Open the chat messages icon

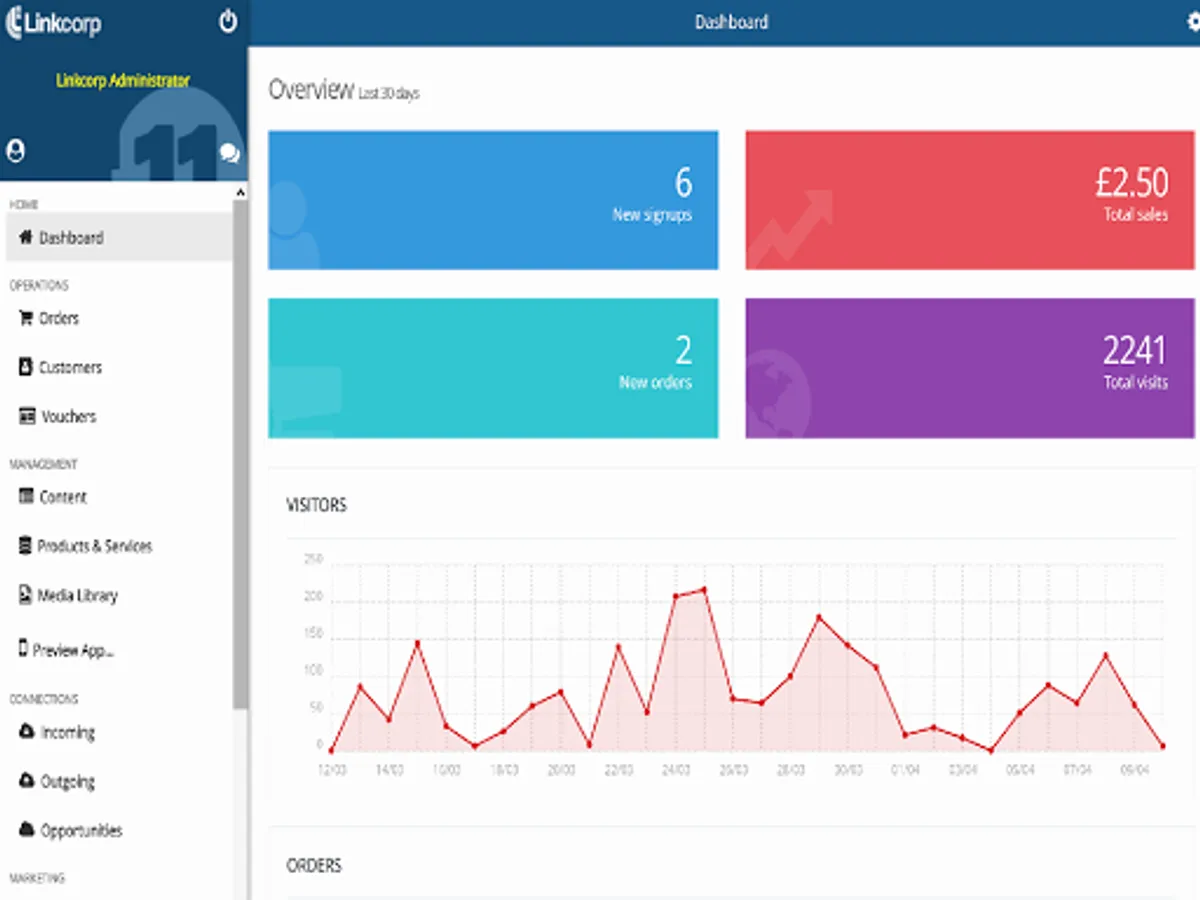click(x=230, y=152)
